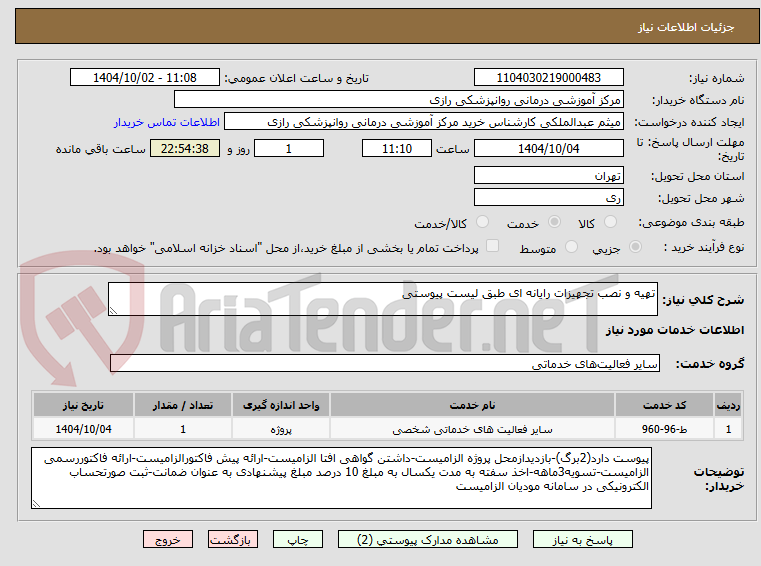Screen dimensions: 761x566
Task: Select the کالا/خدمت radio button
Action: coord(482,222)
